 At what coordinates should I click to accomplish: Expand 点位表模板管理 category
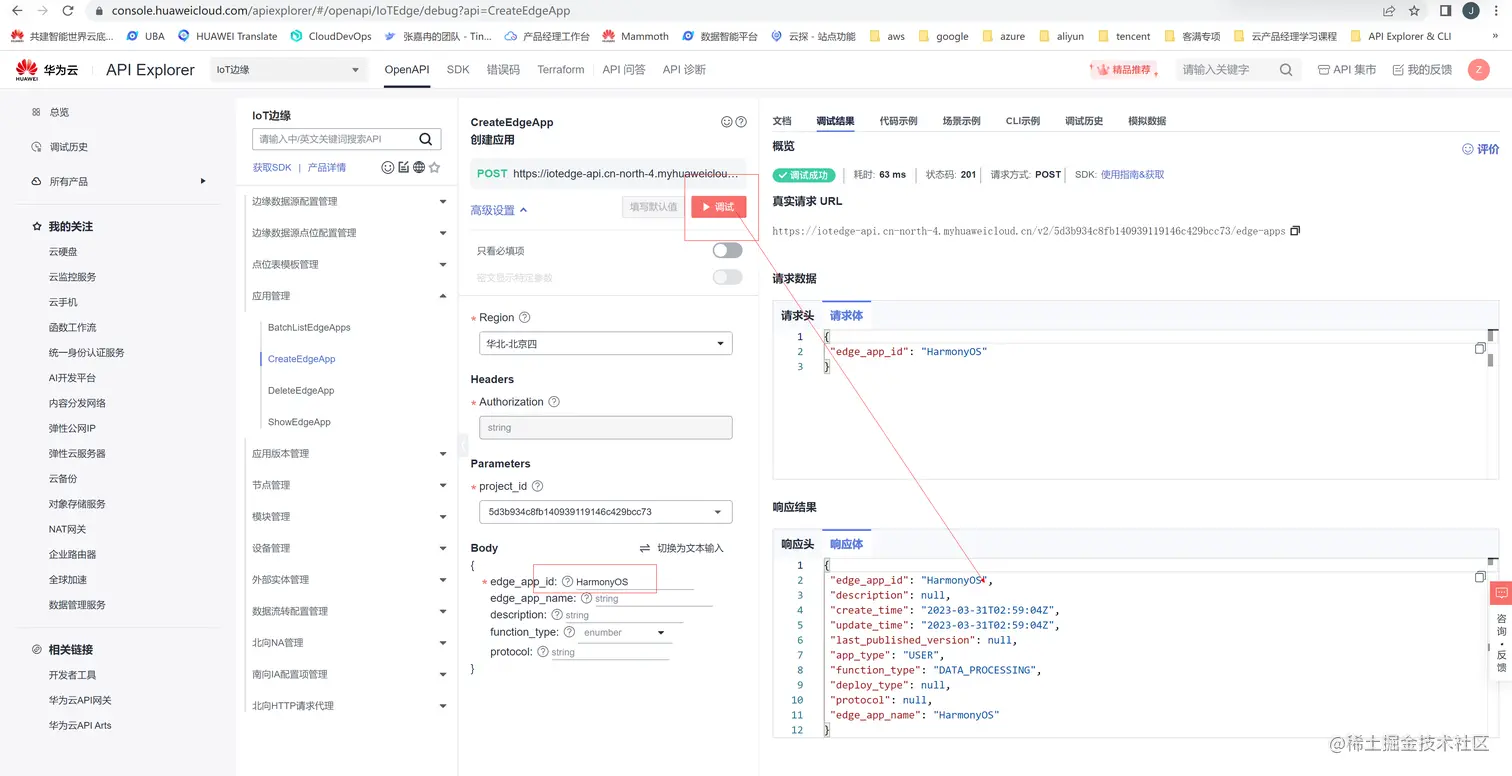coord(347,264)
